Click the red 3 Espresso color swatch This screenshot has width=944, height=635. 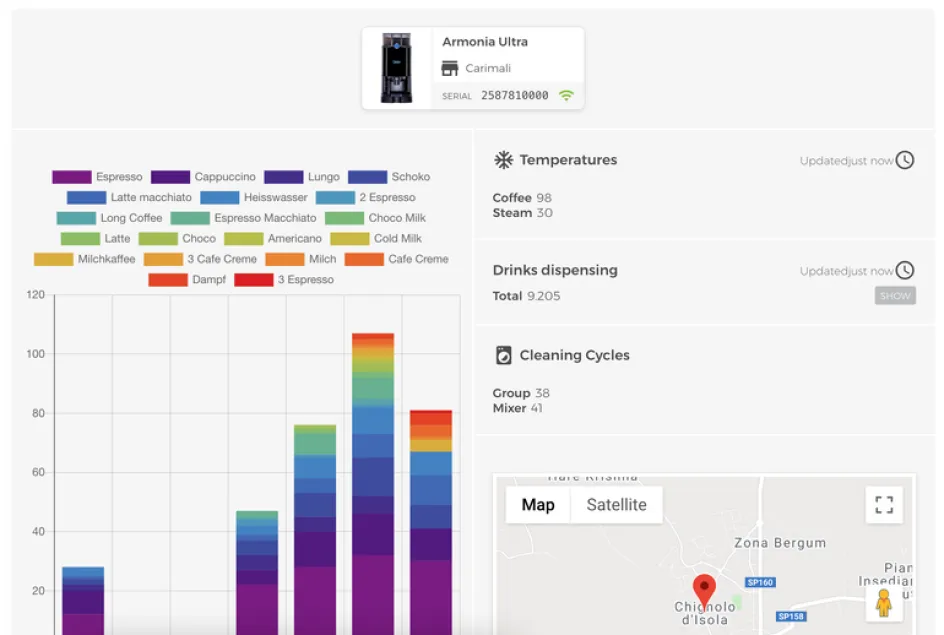254,280
